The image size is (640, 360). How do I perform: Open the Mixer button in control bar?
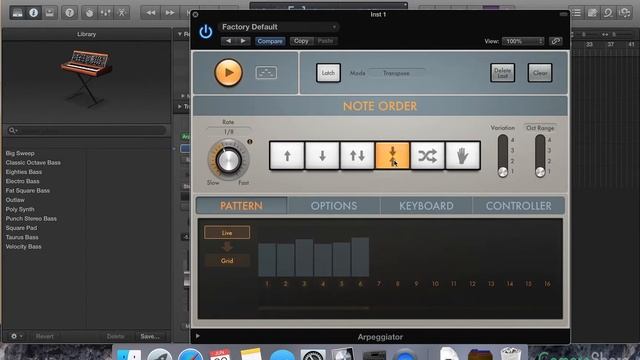(105, 13)
